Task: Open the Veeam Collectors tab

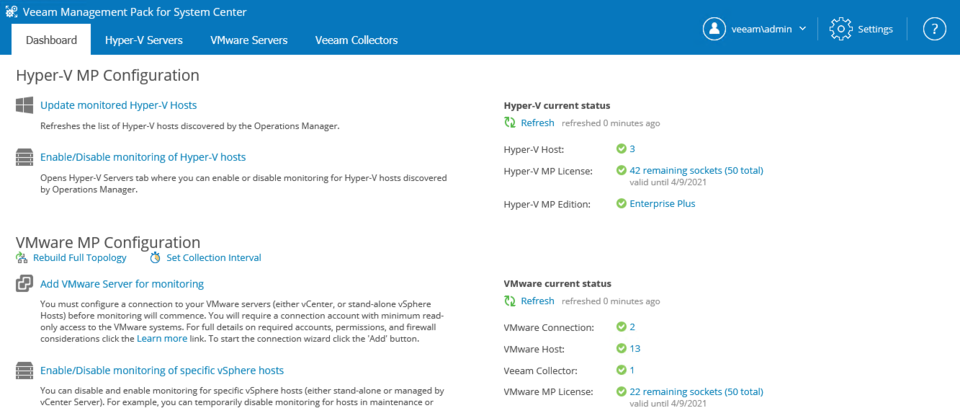Action: point(356,40)
